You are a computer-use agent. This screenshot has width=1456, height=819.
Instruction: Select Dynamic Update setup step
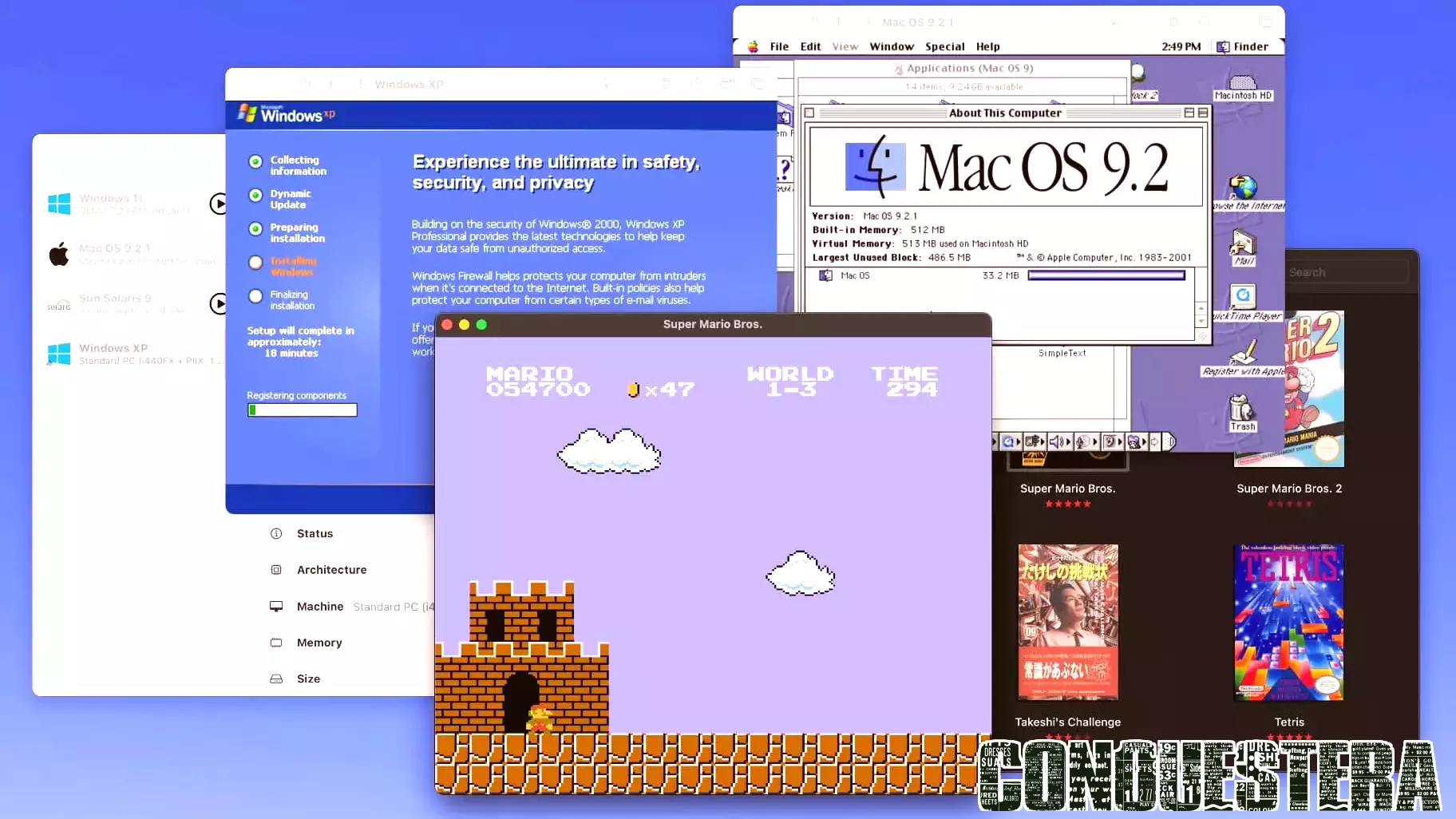coord(280,199)
